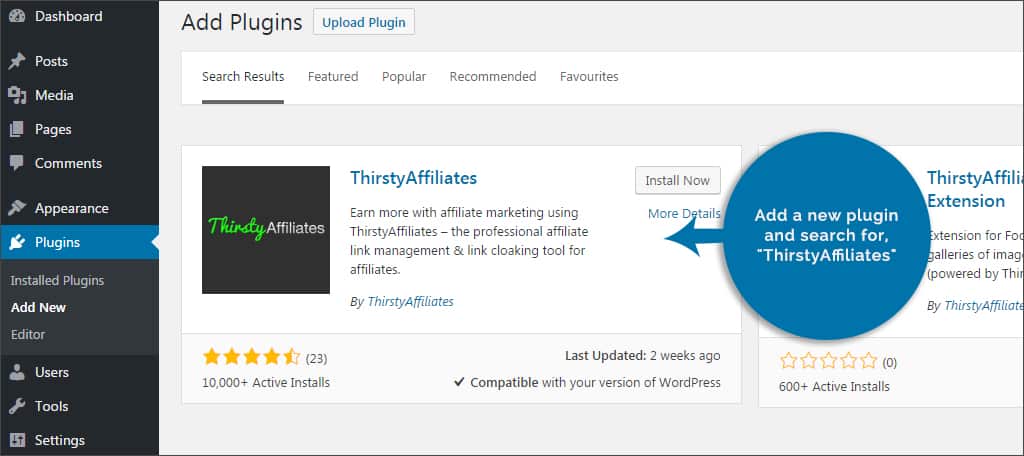Click the Tools wrench icon
This screenshot has width=1024, height=456.
[x=17, y=406]
